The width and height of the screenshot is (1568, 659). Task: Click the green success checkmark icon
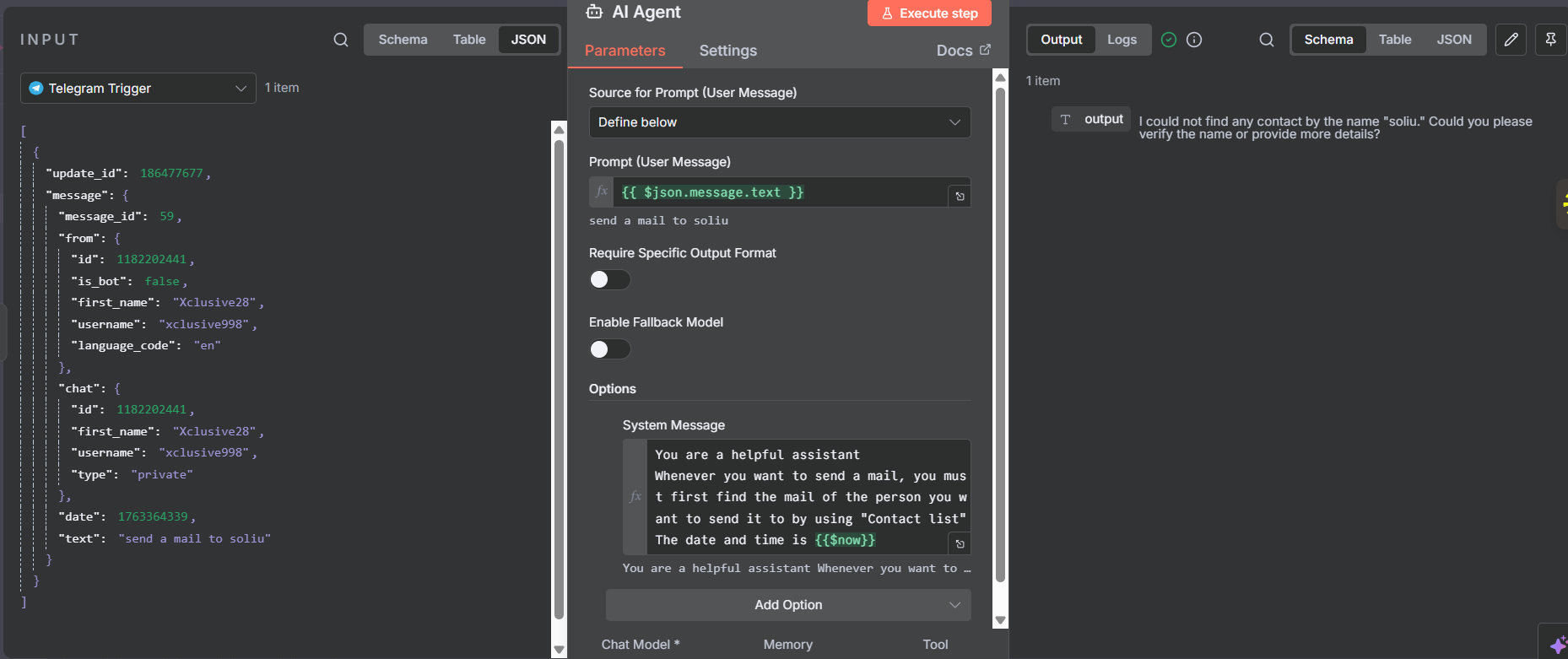[x=1169, y=40]
